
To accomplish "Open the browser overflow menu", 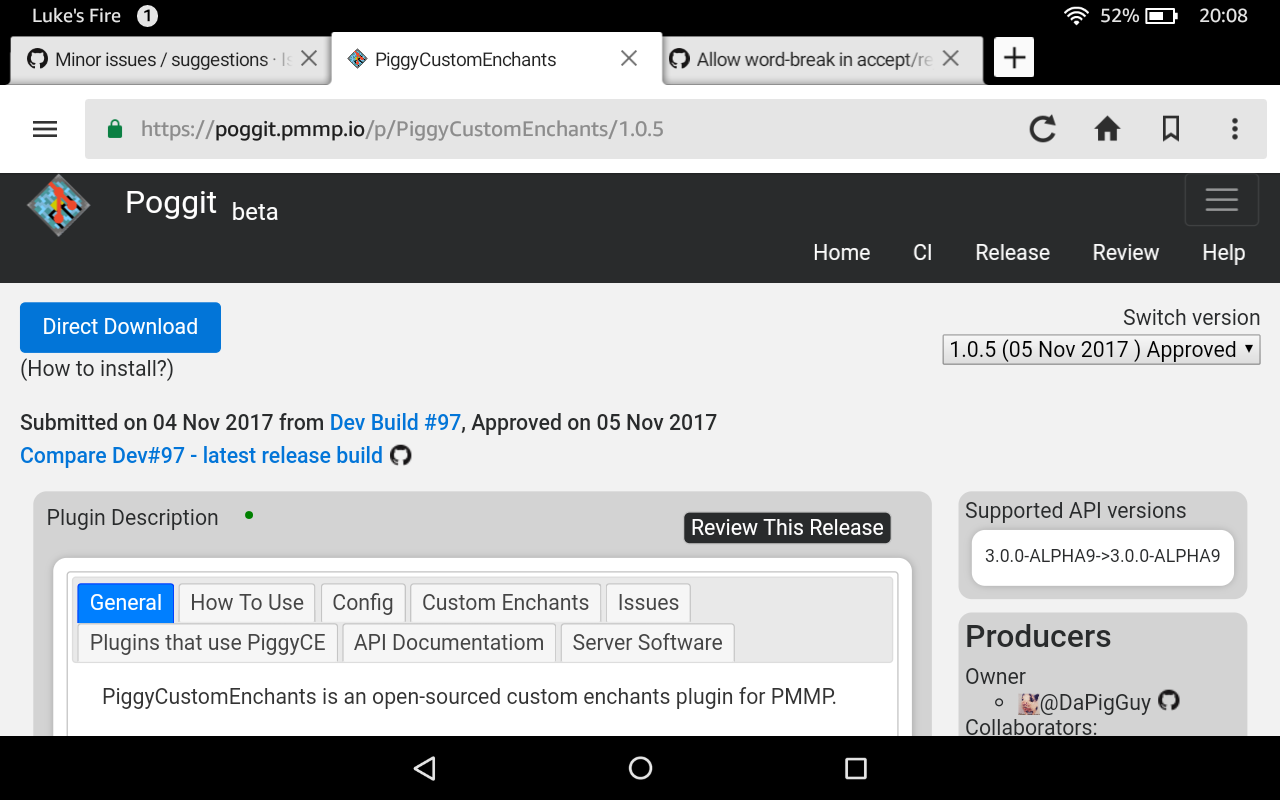I will tap(1235, 128).
